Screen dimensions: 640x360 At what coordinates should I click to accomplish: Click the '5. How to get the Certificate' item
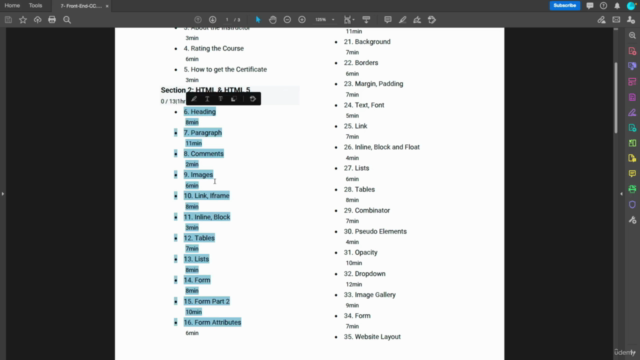click(225, 69)
